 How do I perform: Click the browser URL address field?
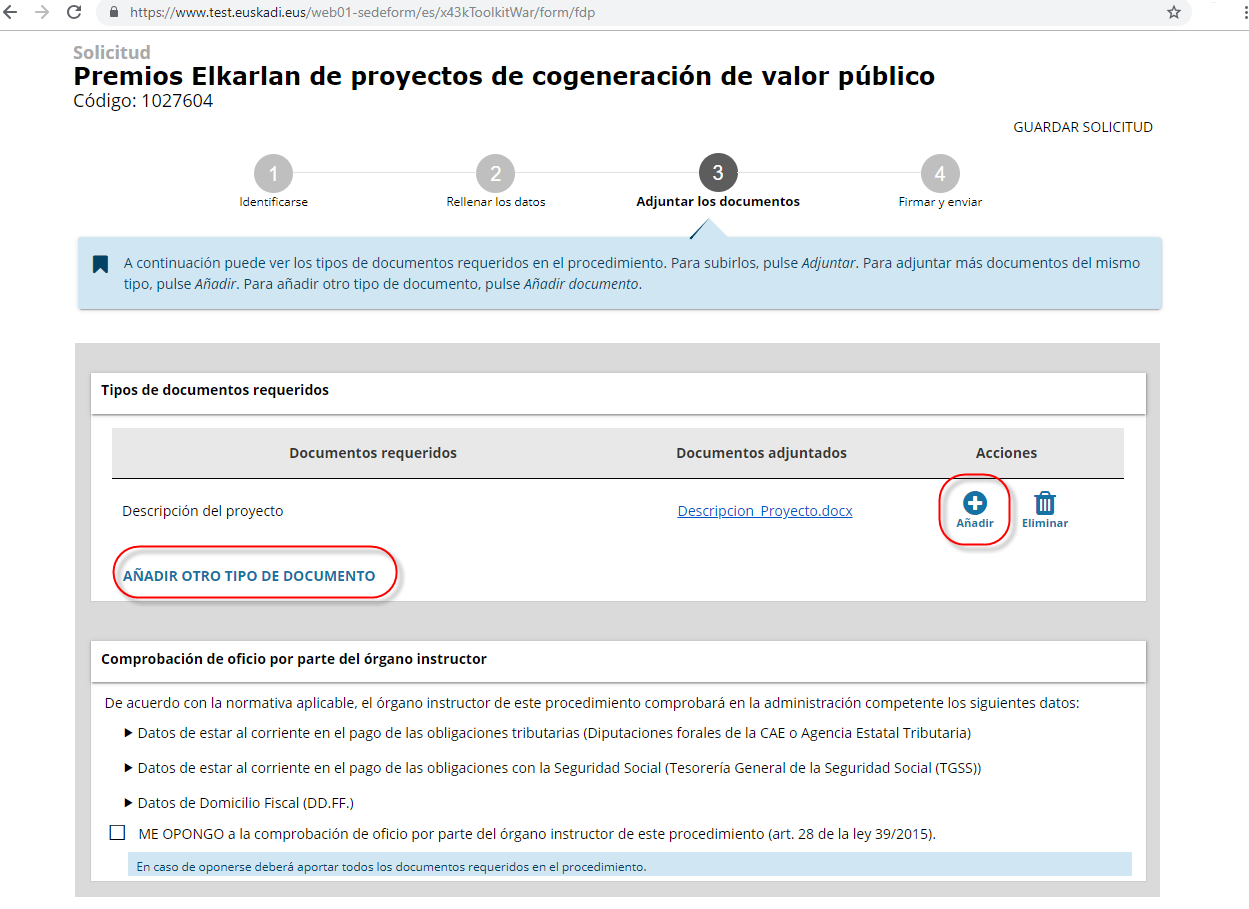(600, 13)
